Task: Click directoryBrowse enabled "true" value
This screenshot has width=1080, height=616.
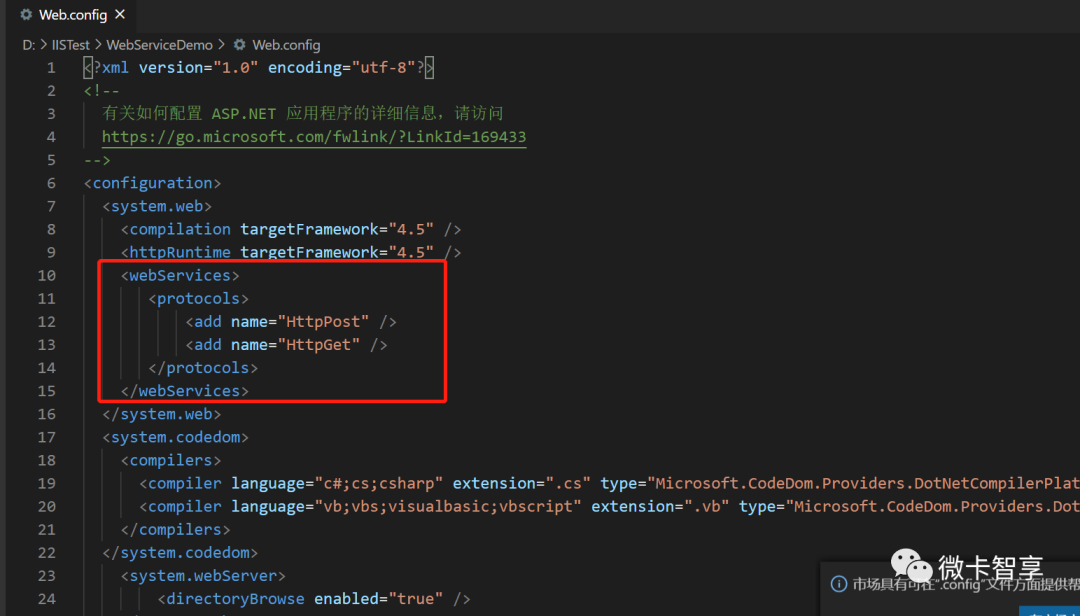Action: point(415,599)
